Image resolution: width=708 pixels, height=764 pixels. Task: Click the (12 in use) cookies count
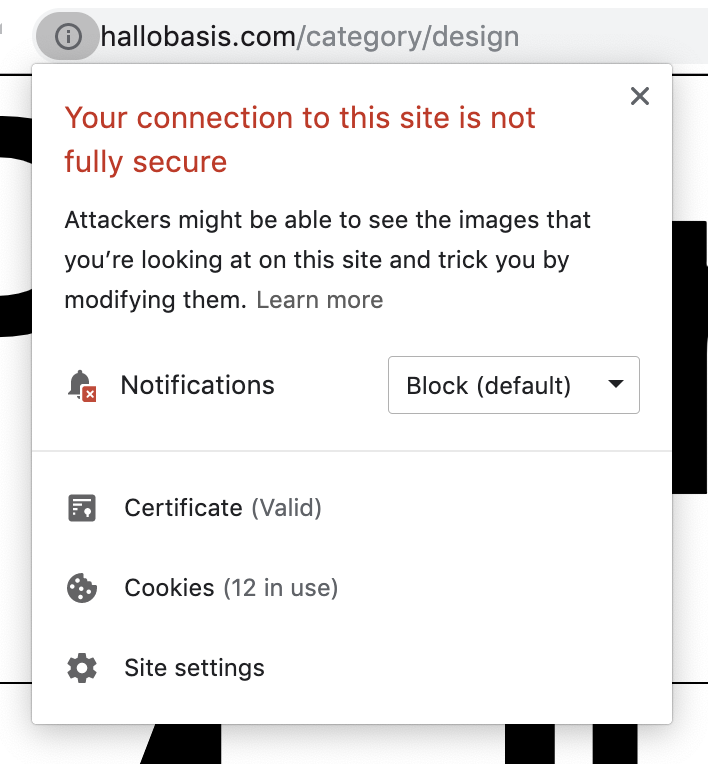280,588
